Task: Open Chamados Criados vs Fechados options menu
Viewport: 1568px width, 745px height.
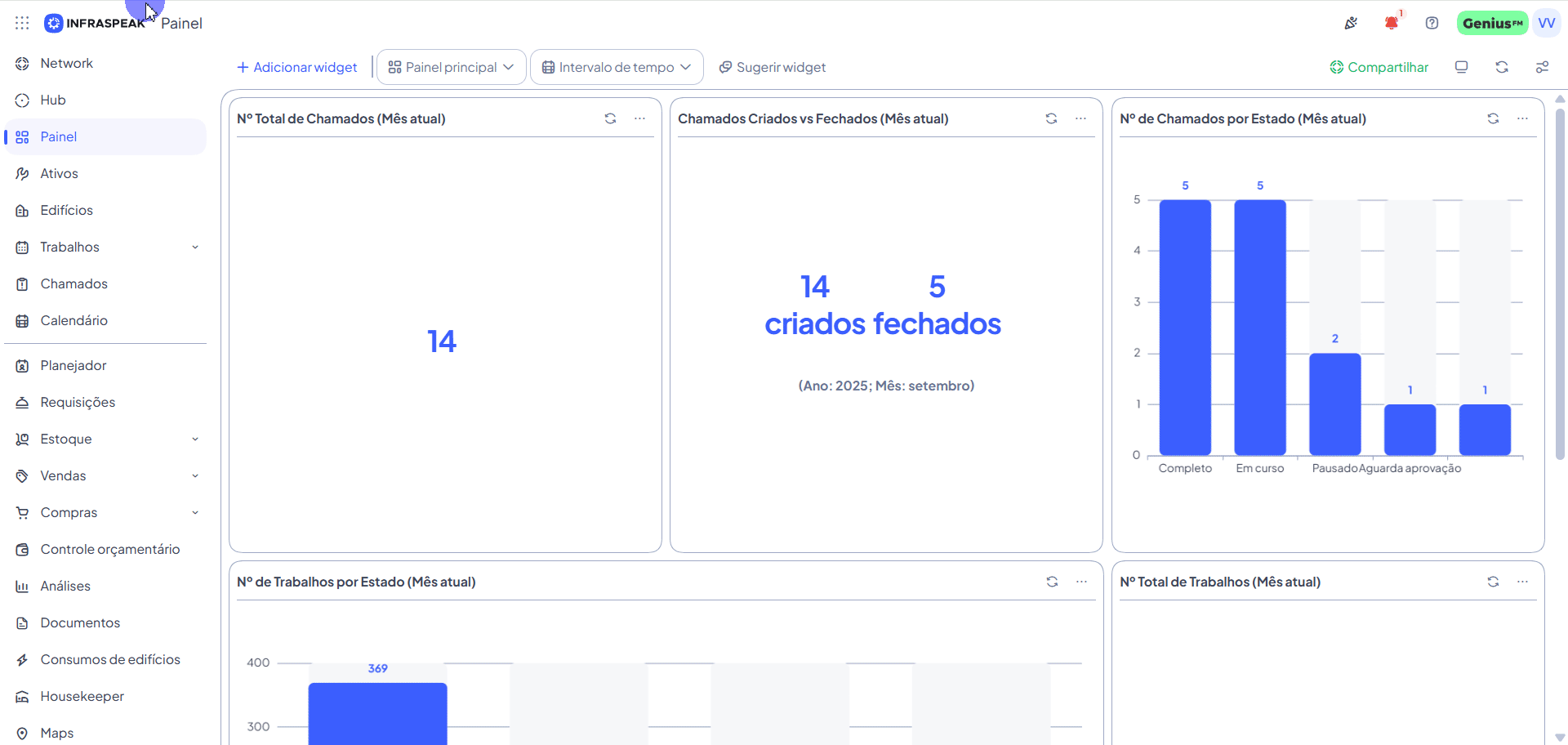Action: coord(1080,118)
